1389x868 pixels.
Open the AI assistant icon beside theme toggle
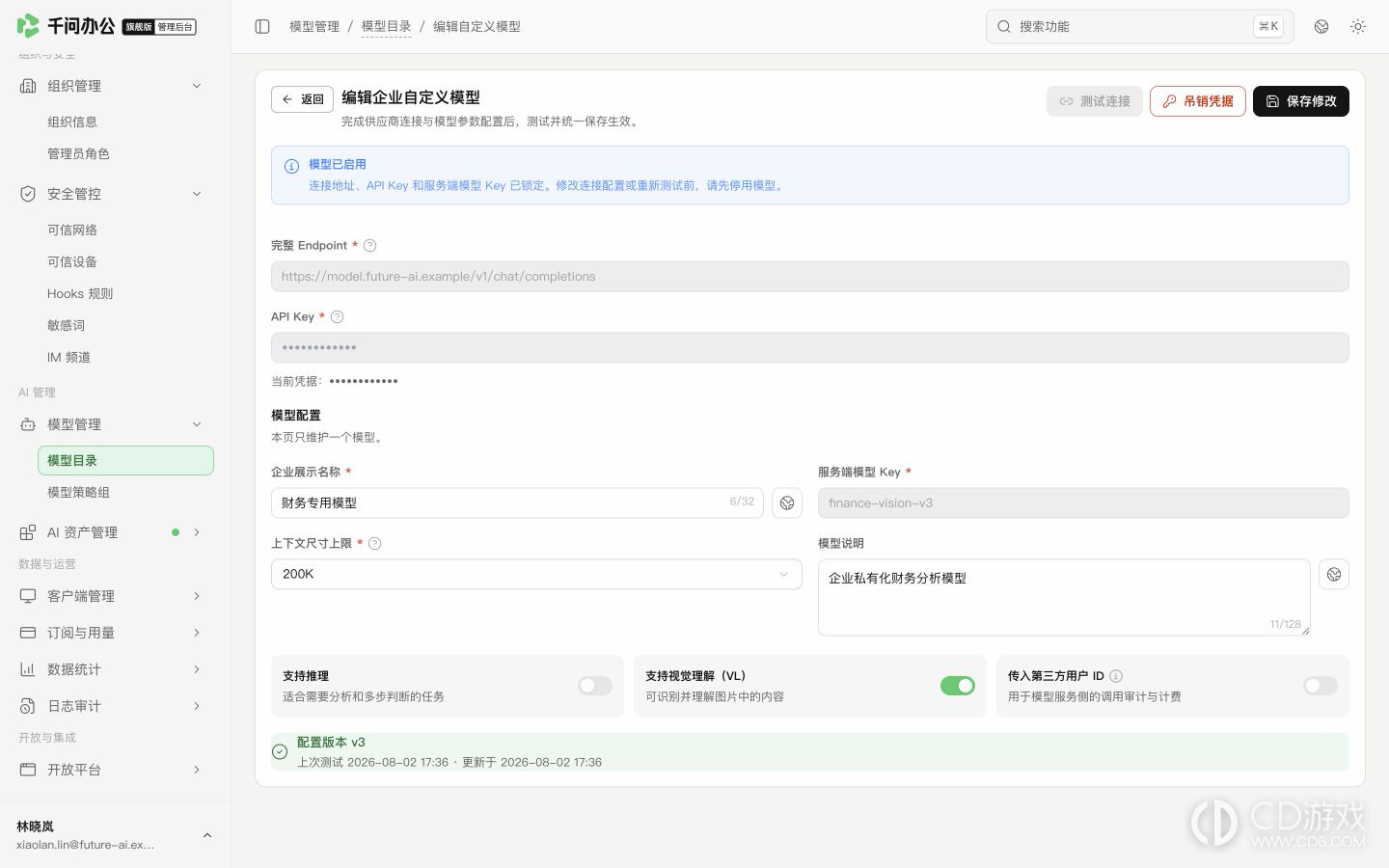(x=1321, y=27)
